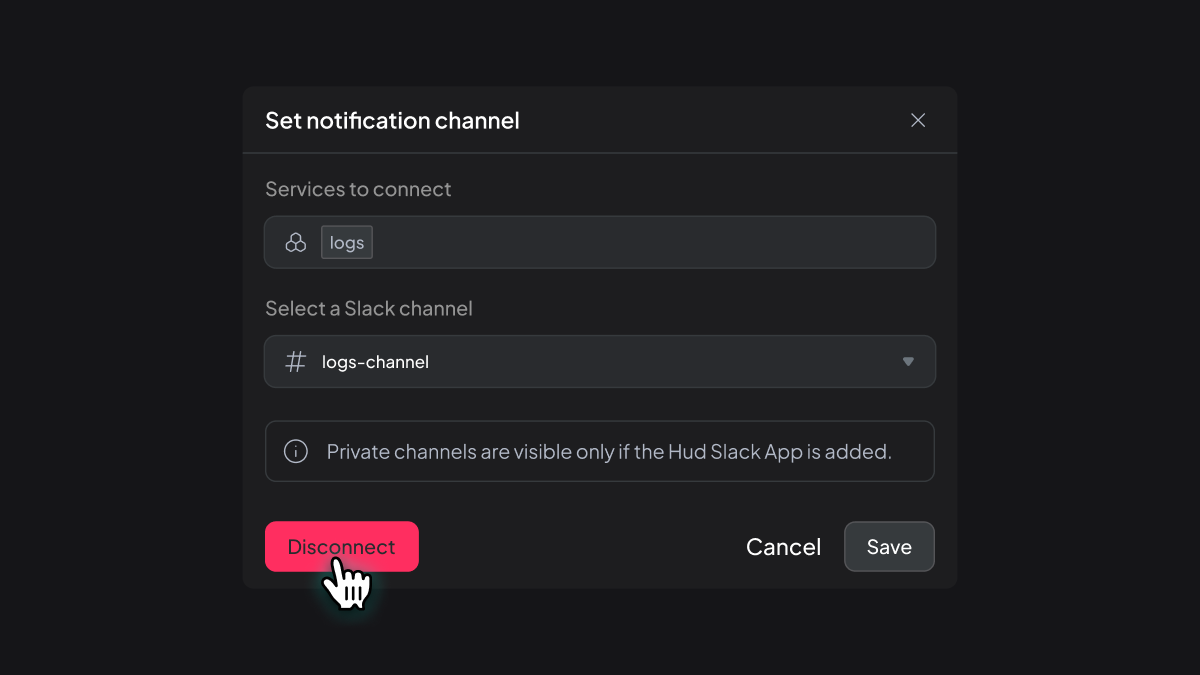Focus the Services to connect field

pos(600,242)
